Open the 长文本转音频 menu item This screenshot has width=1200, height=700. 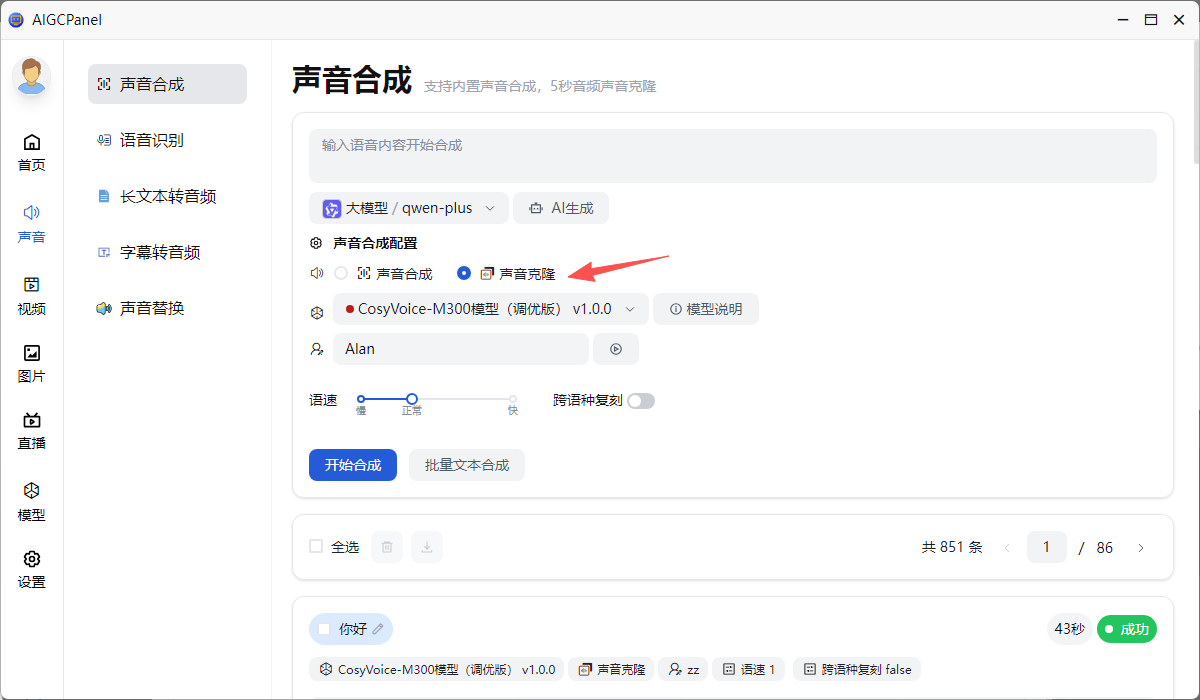pos(168,196)
